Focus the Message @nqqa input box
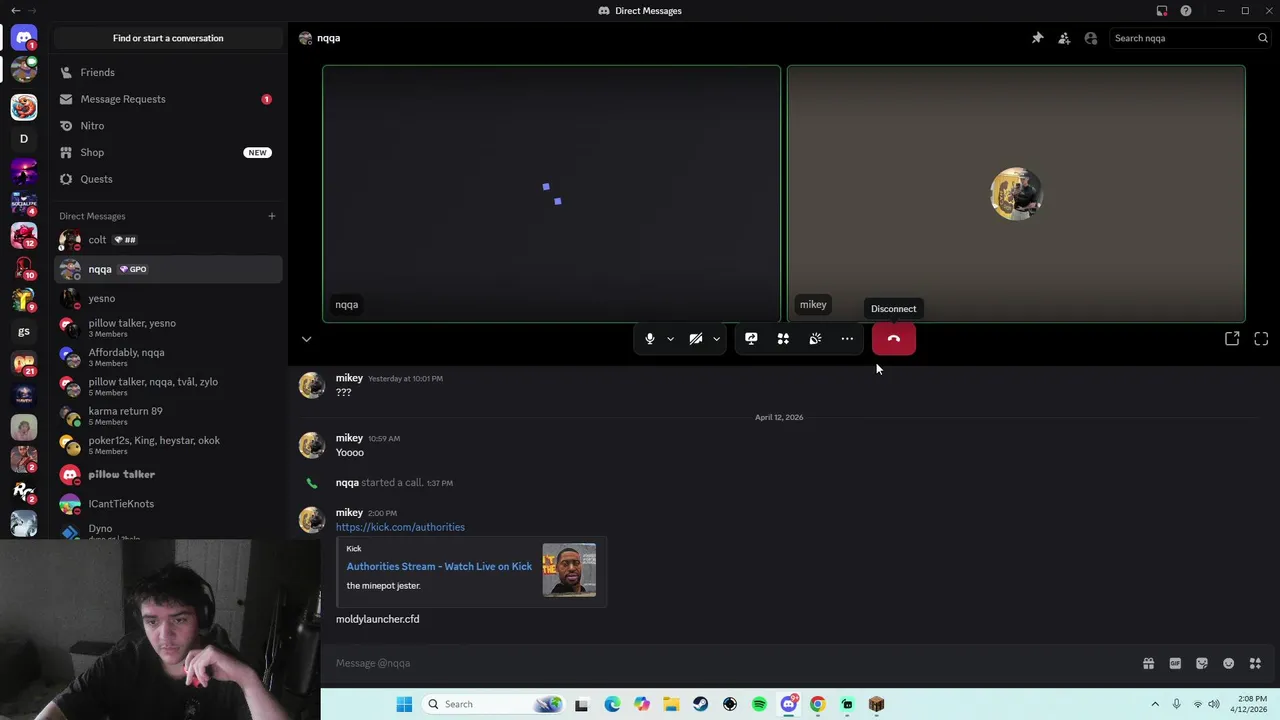The width and height of the screenshot is (1280, 720). pos(735,663)
